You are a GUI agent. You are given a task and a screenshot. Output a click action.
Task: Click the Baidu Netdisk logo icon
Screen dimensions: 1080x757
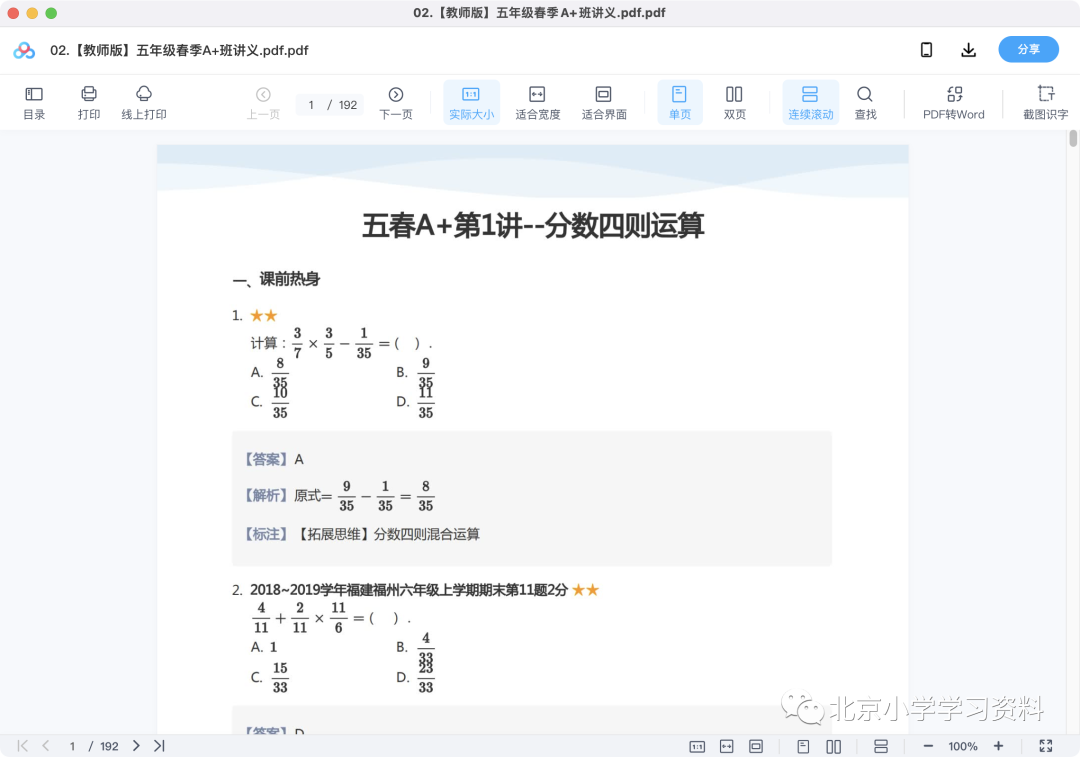coord(24,50)
